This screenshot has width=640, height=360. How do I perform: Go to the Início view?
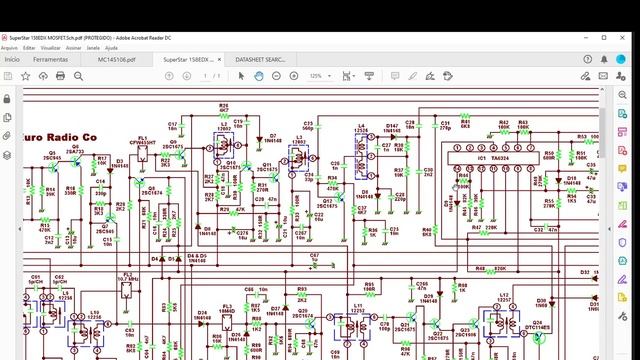tap(12, 60)
